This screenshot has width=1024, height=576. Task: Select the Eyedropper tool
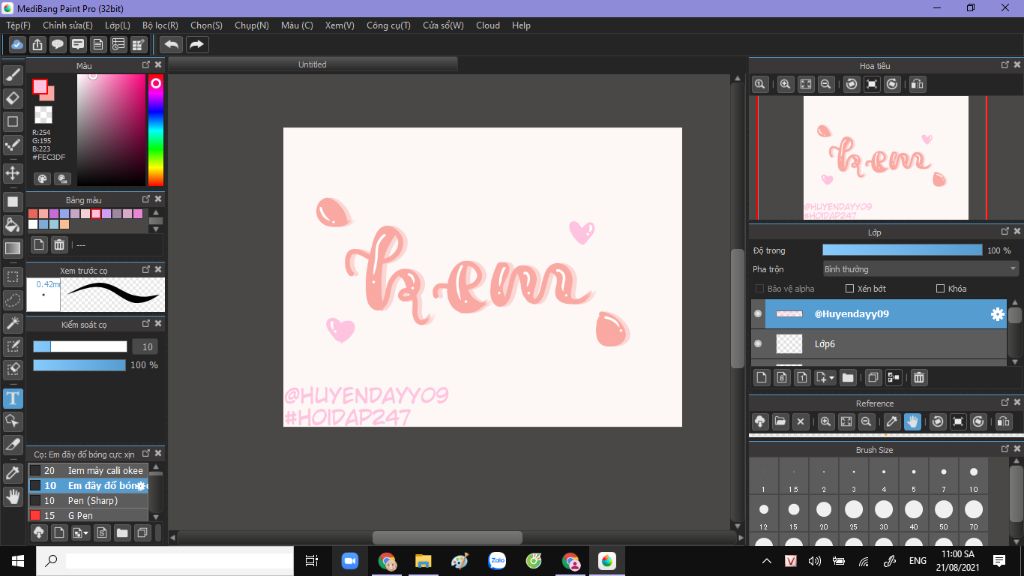[x=13, y=472]
